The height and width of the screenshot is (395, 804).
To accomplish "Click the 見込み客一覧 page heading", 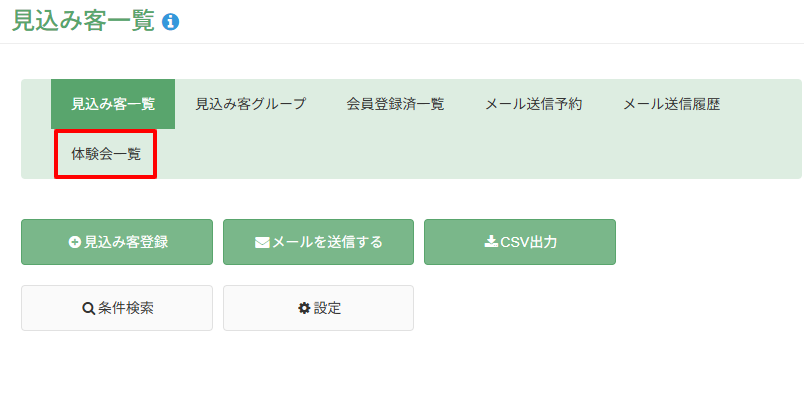I will [x=83, y=22].
